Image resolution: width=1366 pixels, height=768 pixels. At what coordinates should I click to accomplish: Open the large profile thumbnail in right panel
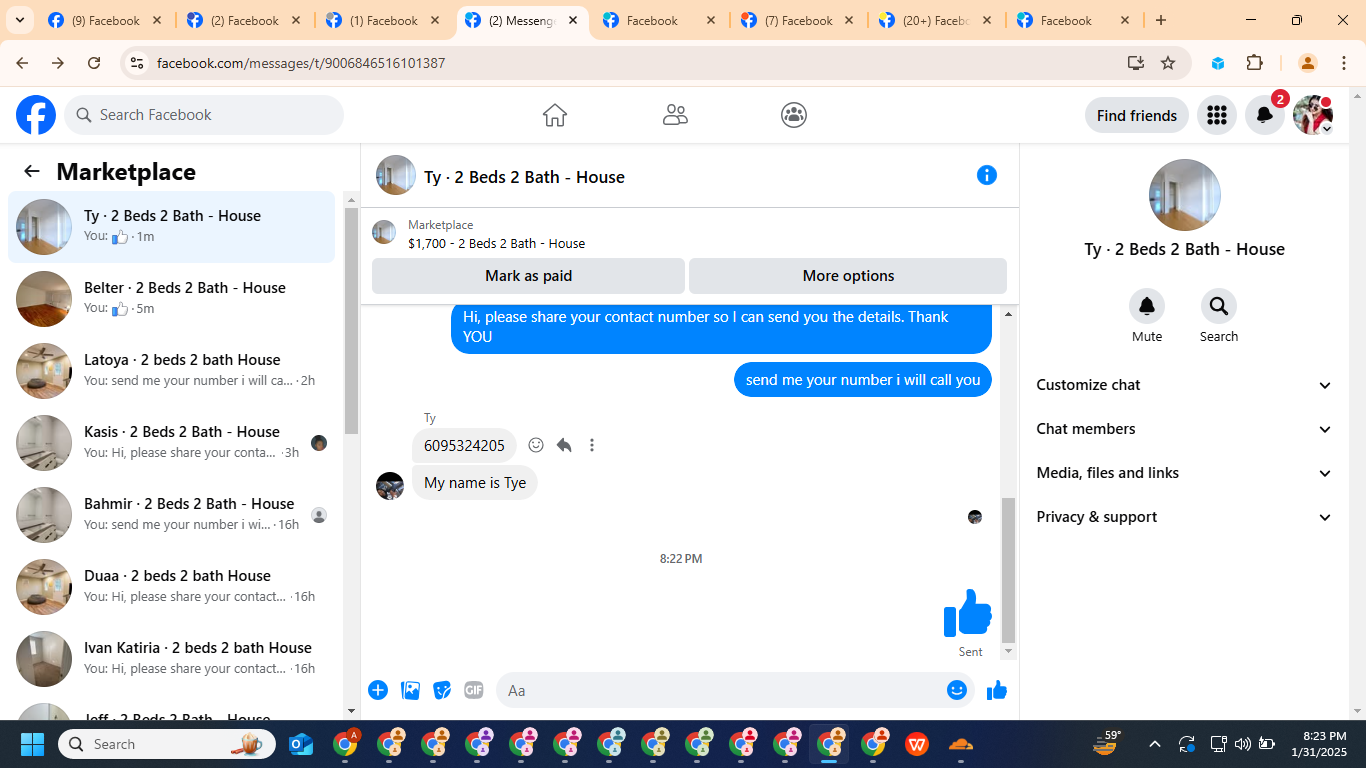(x=1185, y=195)
